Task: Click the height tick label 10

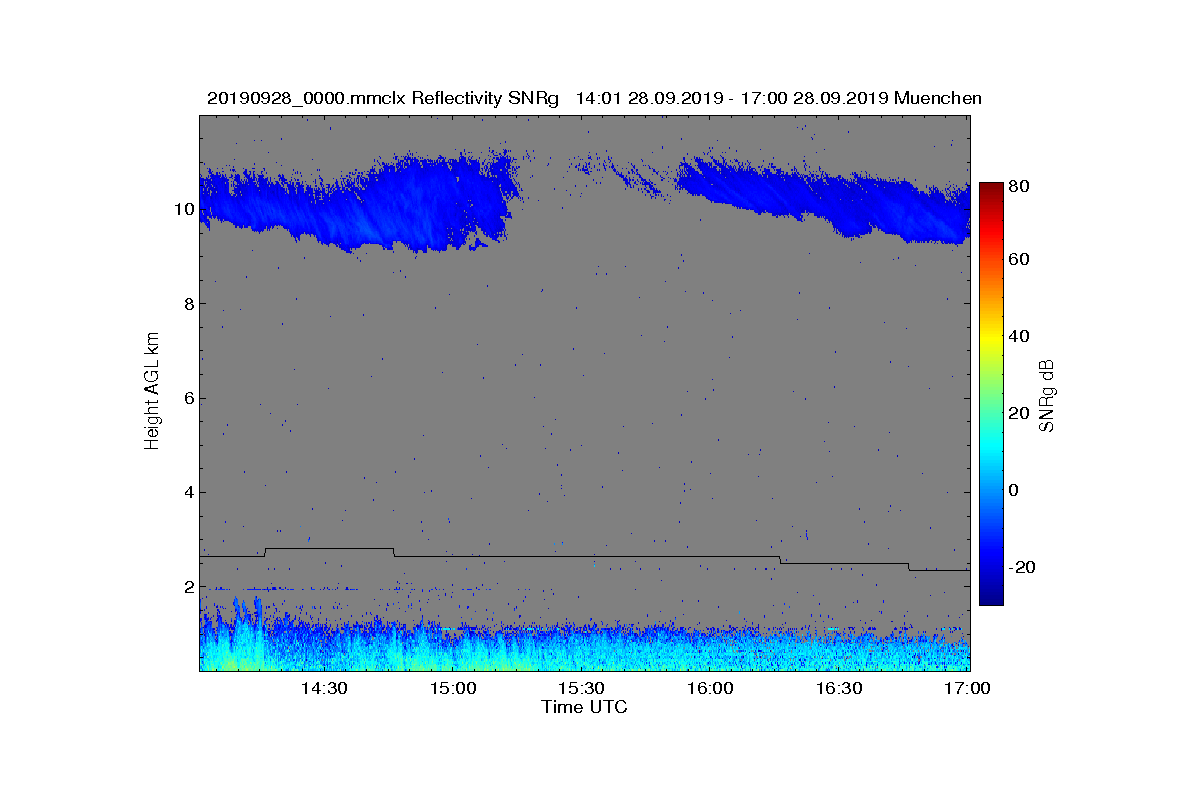Action: click(x=183, y=210)
